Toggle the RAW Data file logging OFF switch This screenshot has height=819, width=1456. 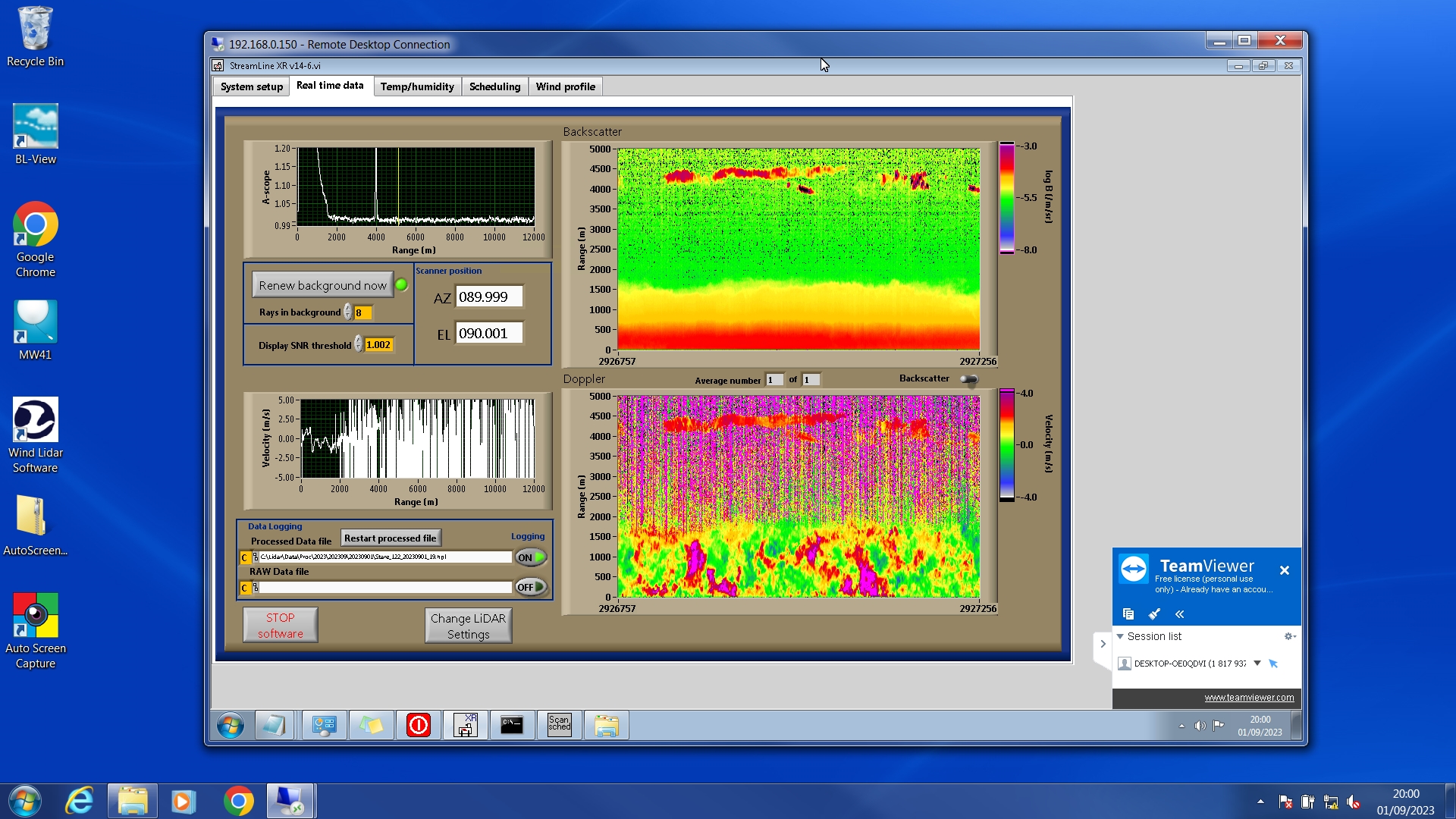(x=531, y=587)
